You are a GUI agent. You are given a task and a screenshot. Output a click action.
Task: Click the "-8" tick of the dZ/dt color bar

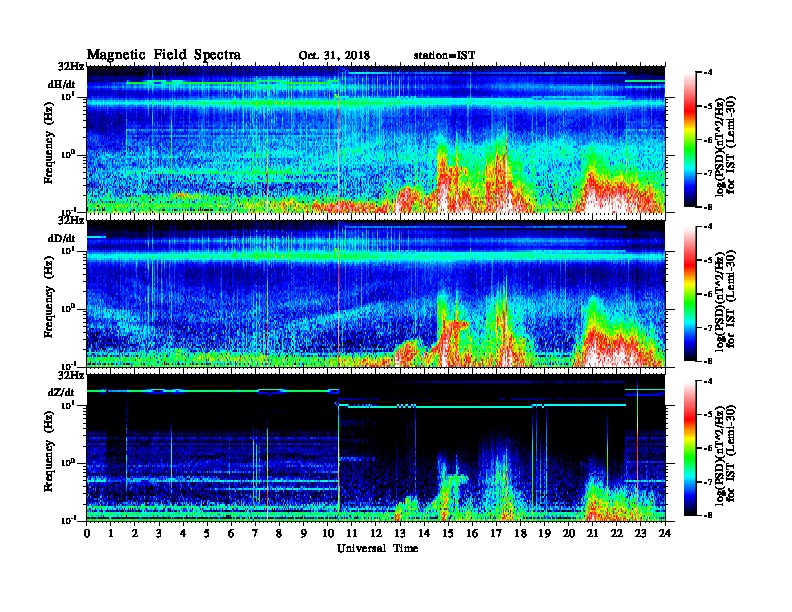pyautogui.click(x=709, y=515)
